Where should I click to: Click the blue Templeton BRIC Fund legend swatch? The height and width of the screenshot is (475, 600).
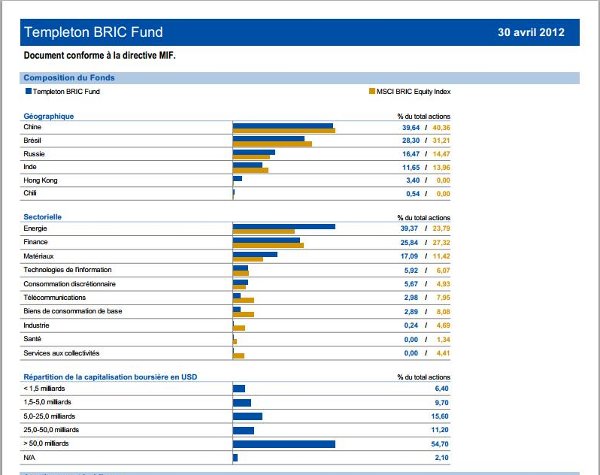tap(28, 91)
